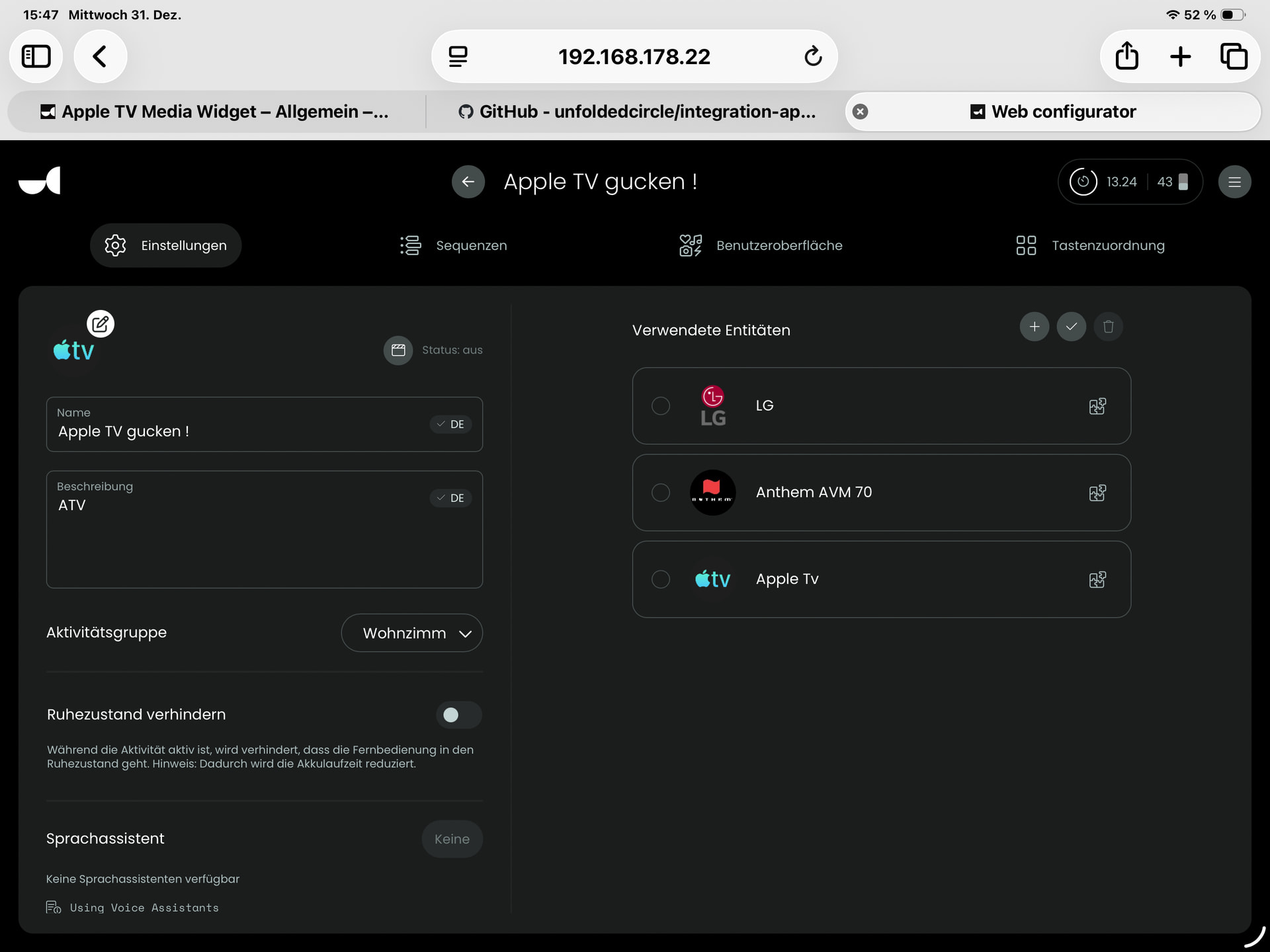1270x952 pixels.
Task: Switch to the Sequenzen tab
Action: point(454,245)
